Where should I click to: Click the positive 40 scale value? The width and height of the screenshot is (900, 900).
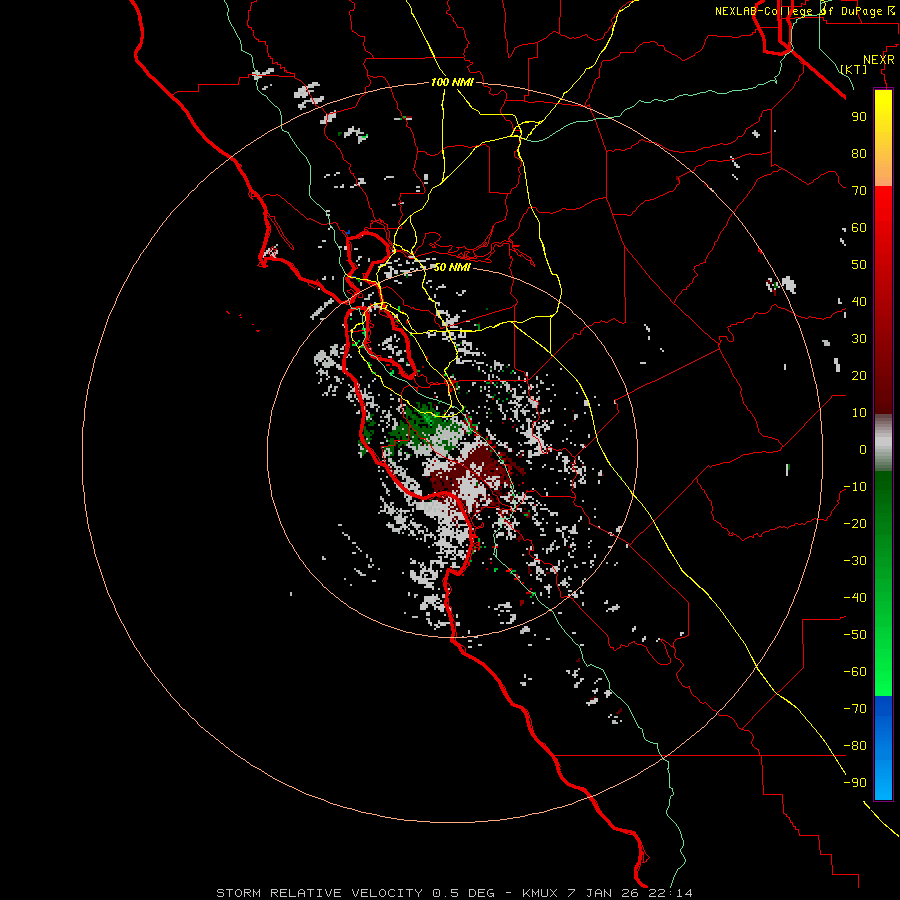tap(859, 302)
